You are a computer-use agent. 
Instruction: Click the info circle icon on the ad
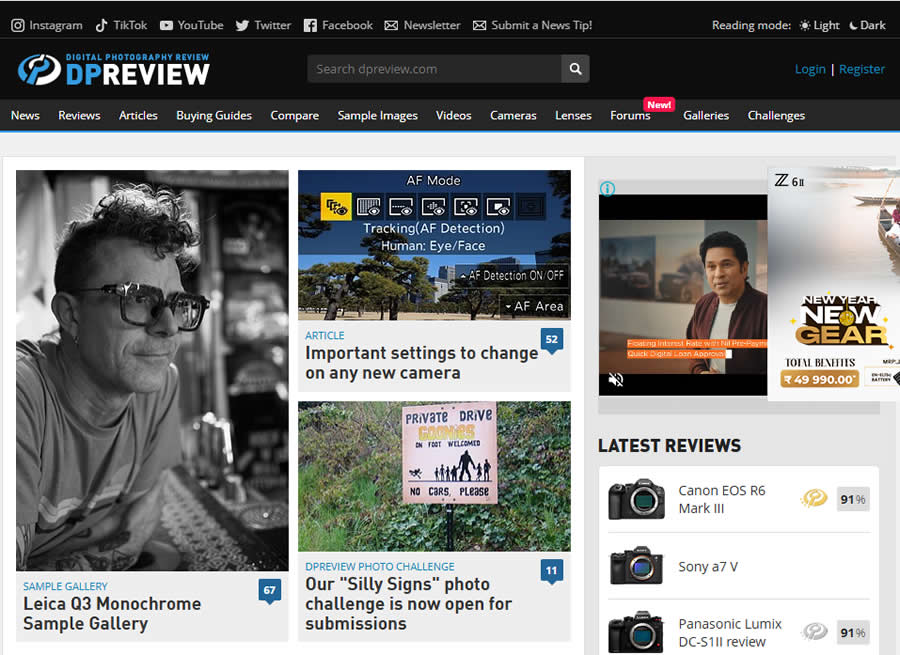click(x=607, y=188)
